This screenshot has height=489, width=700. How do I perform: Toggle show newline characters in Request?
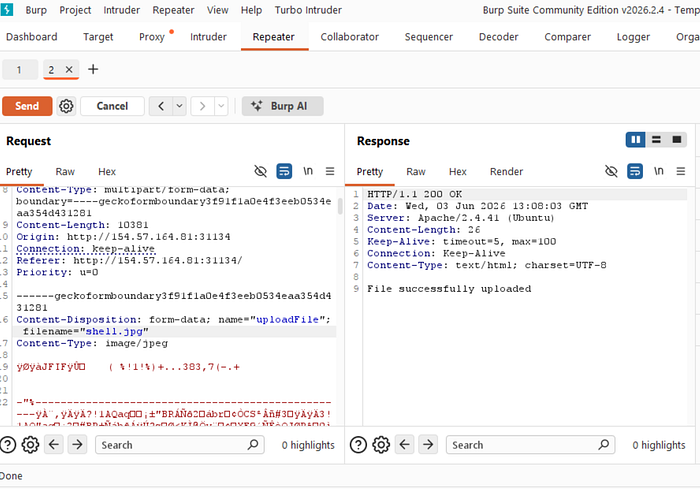pos(308,171)
